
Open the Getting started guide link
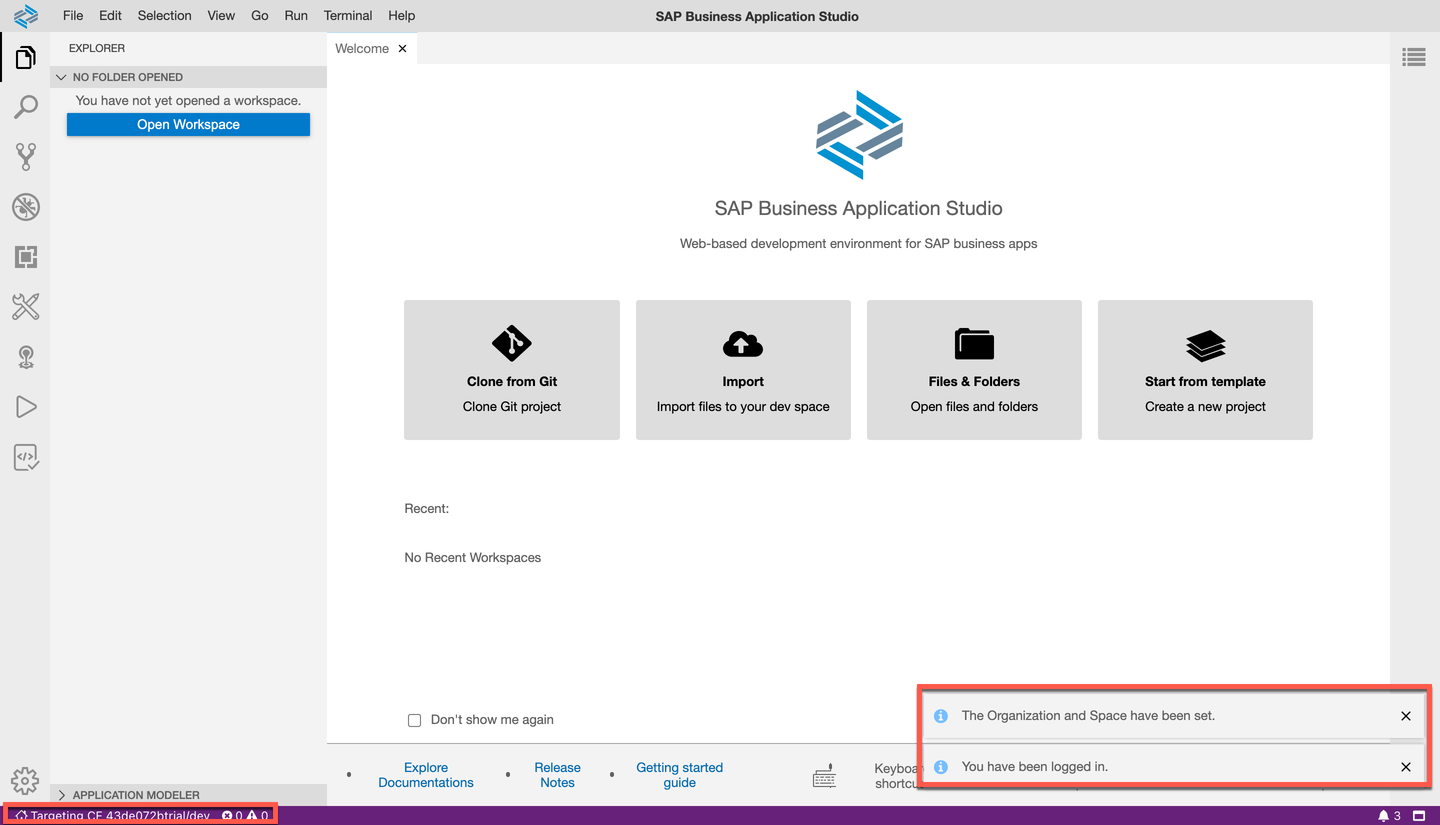point(680,775)
